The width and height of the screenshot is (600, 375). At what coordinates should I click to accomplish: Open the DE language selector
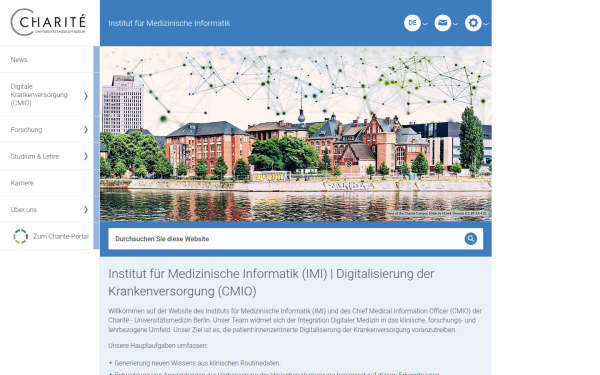pos(412,23)
